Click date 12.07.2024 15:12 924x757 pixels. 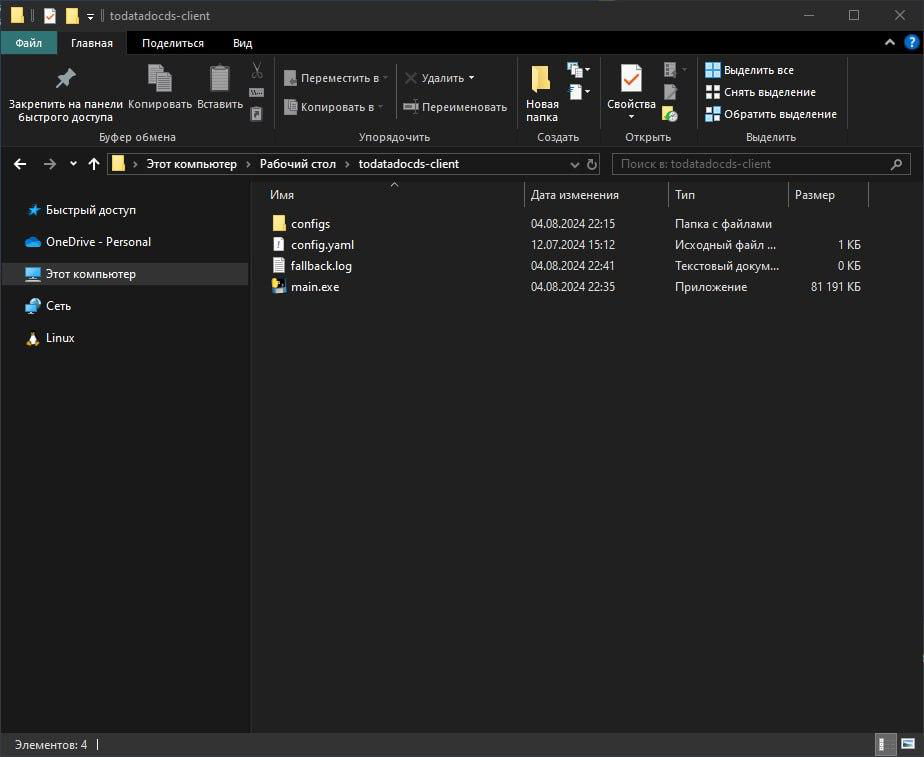(573, 244)
